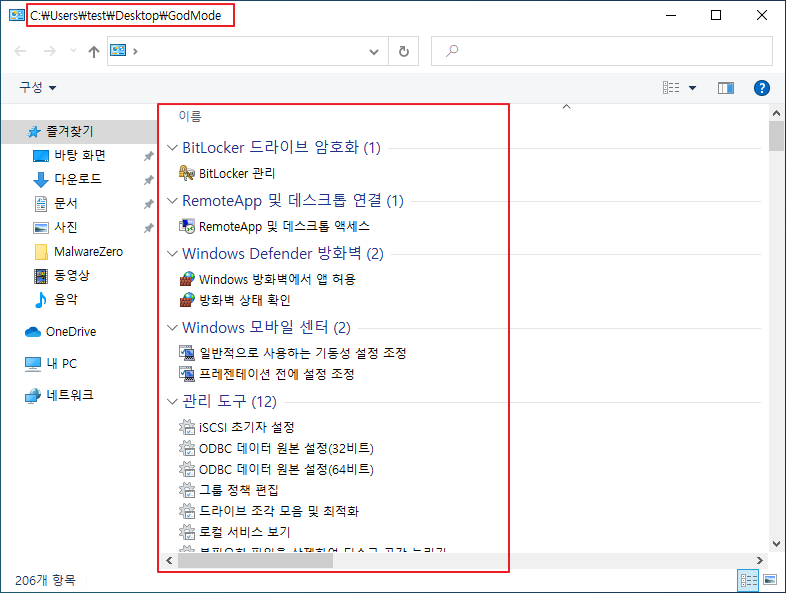
Task: Click the 음악 music note icon
Action: coord(41,300)
